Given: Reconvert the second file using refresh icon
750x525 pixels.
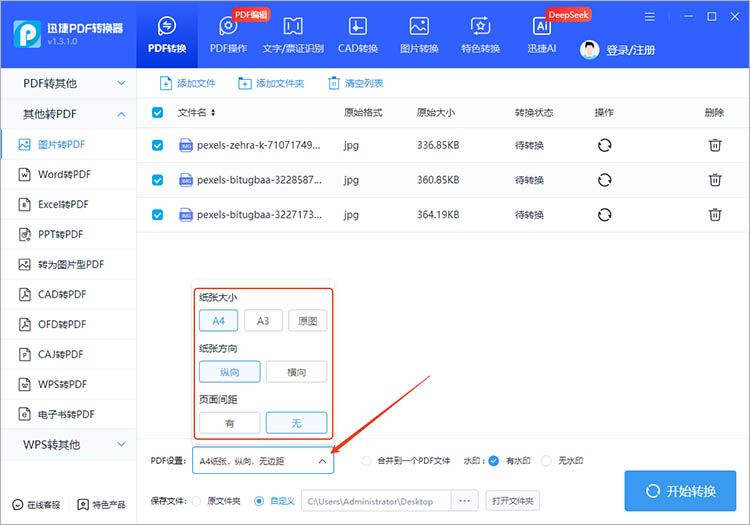Looking at the screenshot, I should point(604,180).
